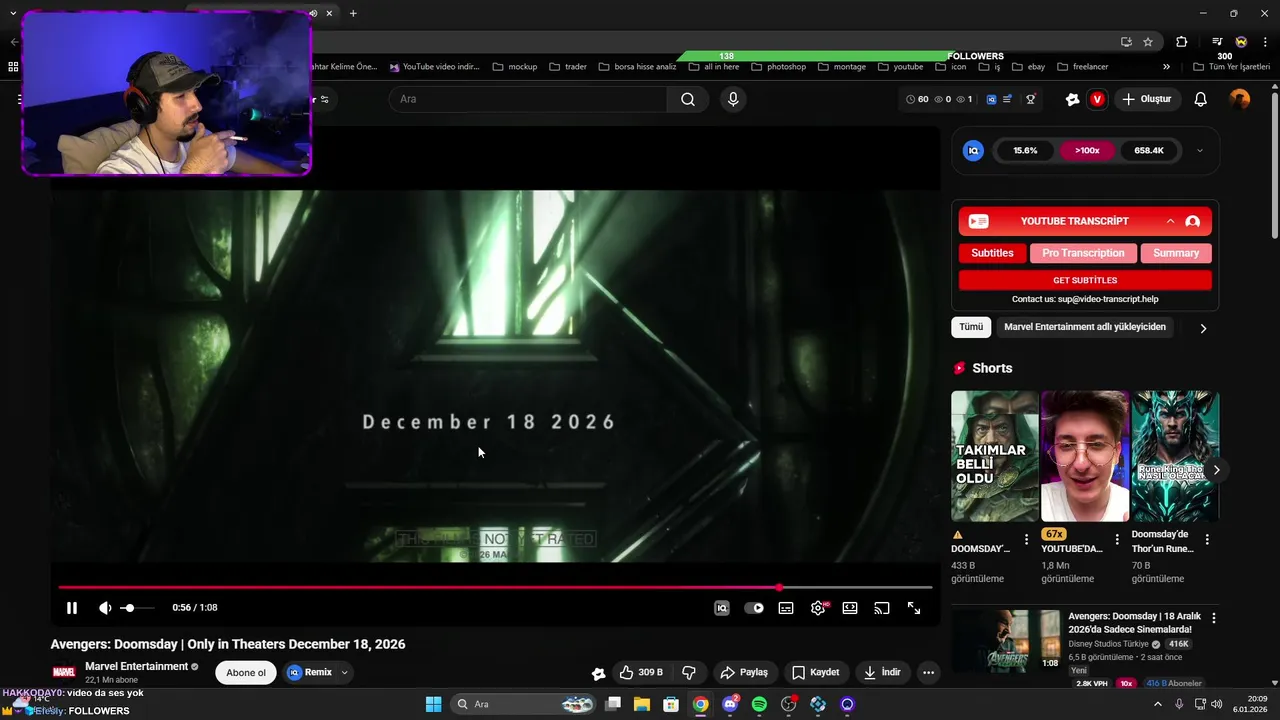
Task: Dislike the video
Action: click(689, 672)
